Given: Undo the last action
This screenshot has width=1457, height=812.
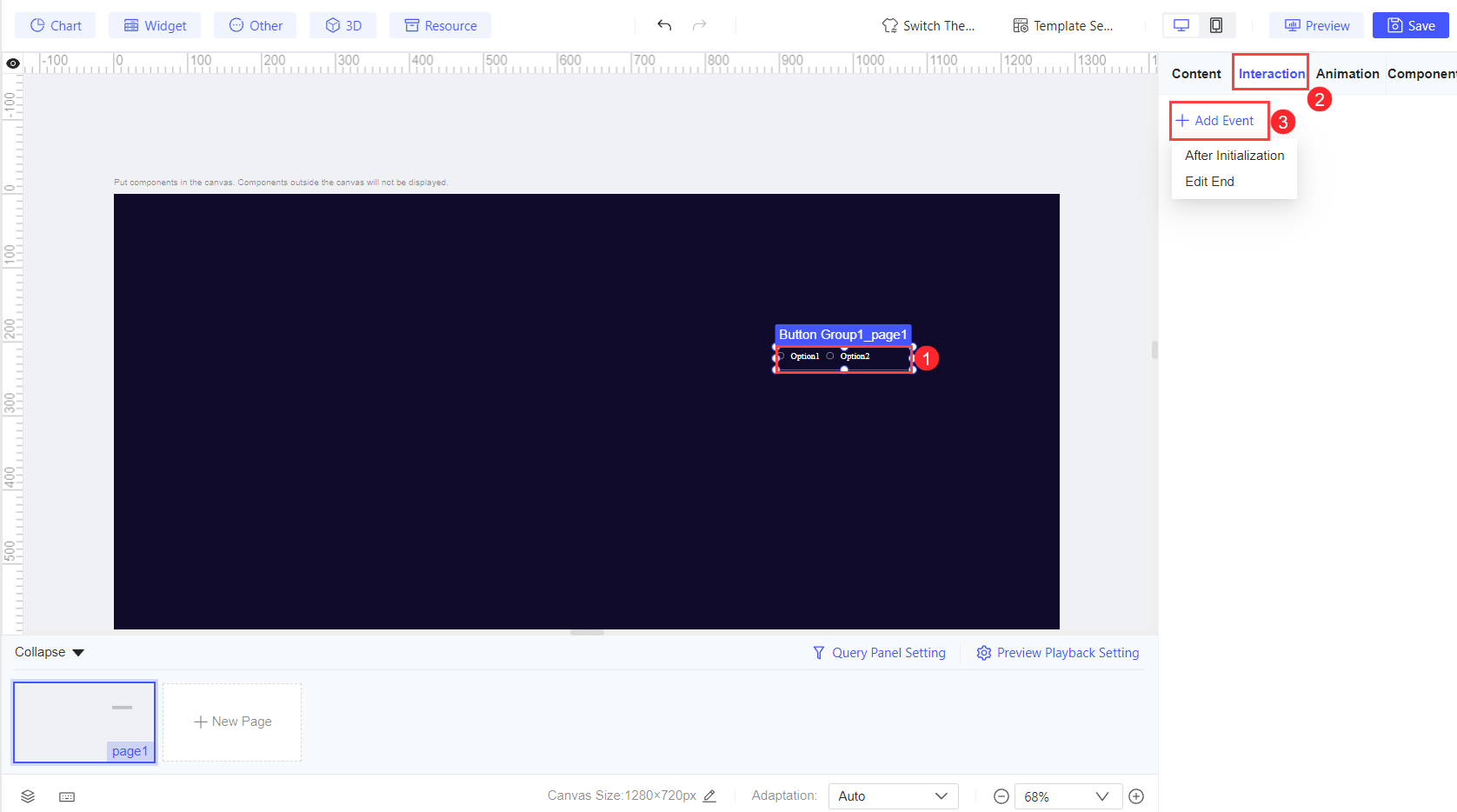Looking at the screenshot, I should point(664,25).
